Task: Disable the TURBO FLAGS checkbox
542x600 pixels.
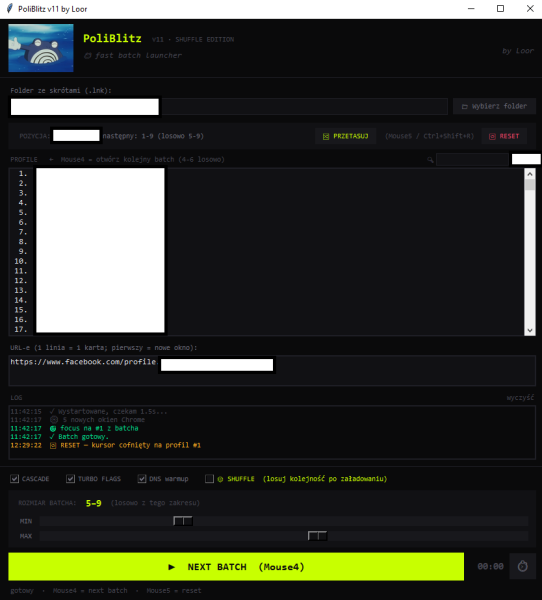Action: 70,479
